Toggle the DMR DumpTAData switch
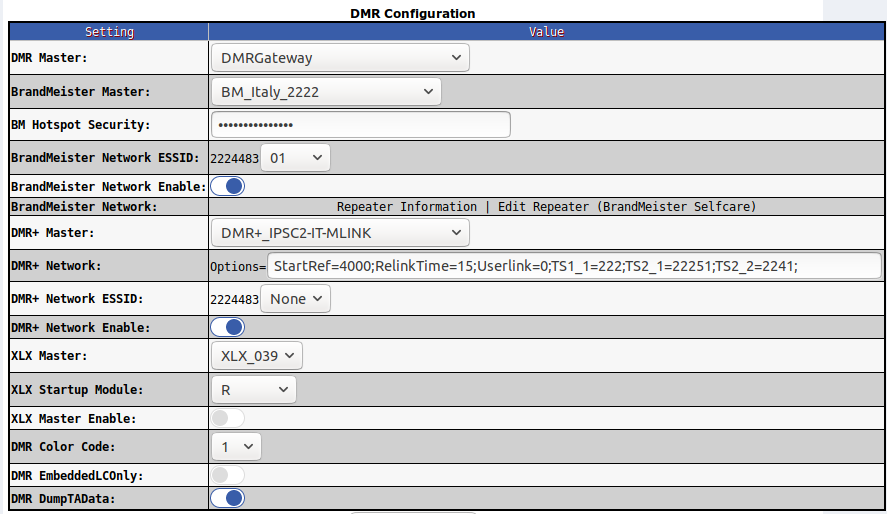 pyautogui.click(x=227, y=498)
